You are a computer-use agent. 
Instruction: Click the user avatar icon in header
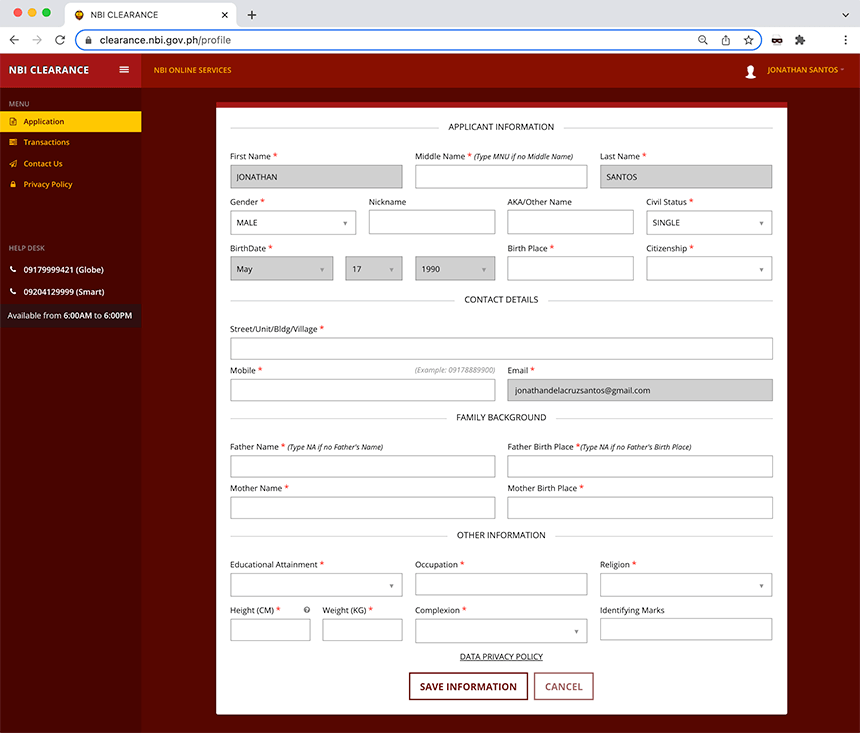coord(750,71)
